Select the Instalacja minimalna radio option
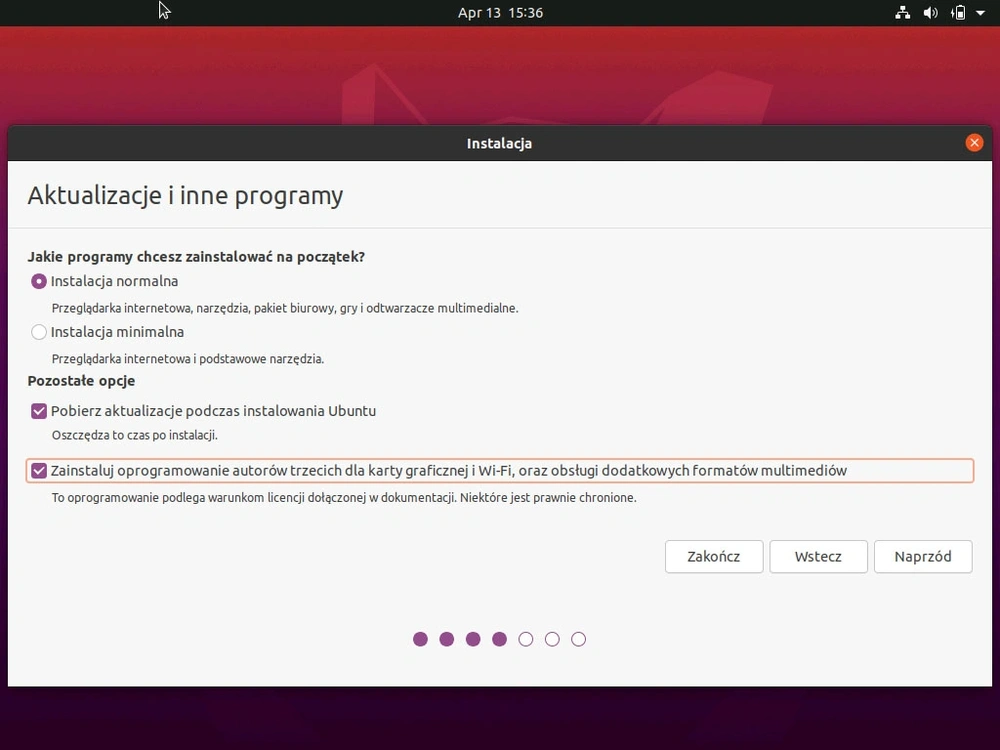The width and height of the screenshot is (1000, 750). click(x=39, y=332)
